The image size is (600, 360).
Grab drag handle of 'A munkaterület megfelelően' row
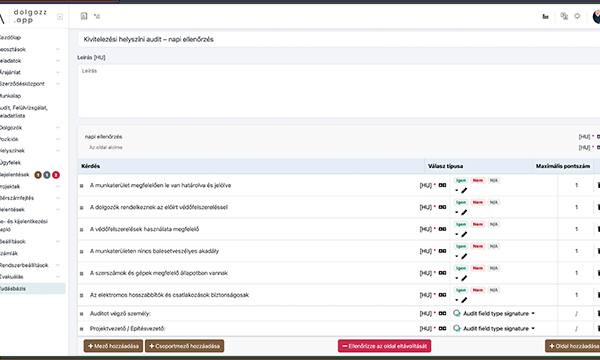82,186
